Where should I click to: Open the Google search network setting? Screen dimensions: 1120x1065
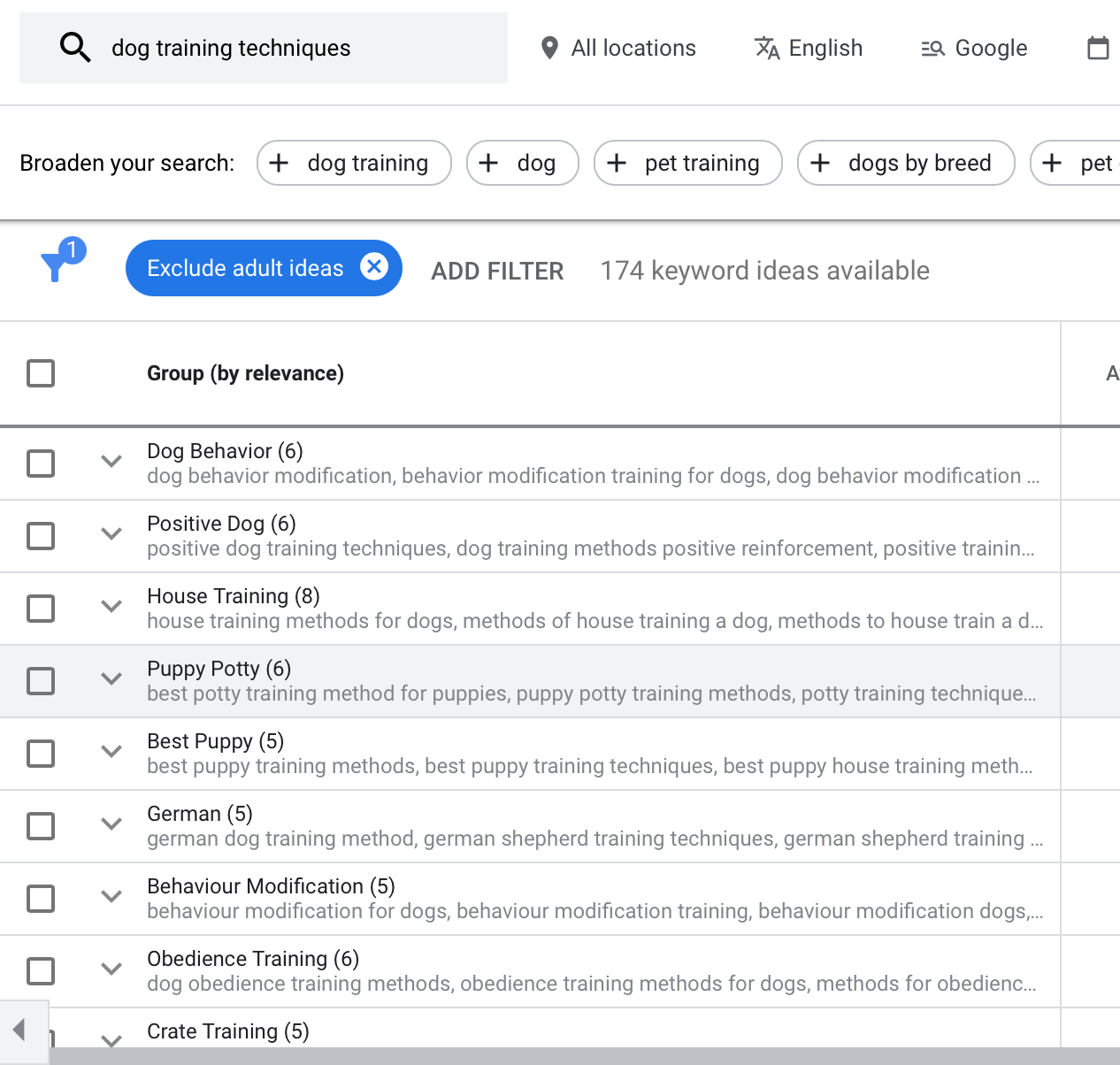pyautogui.click(x=974, y=48)
